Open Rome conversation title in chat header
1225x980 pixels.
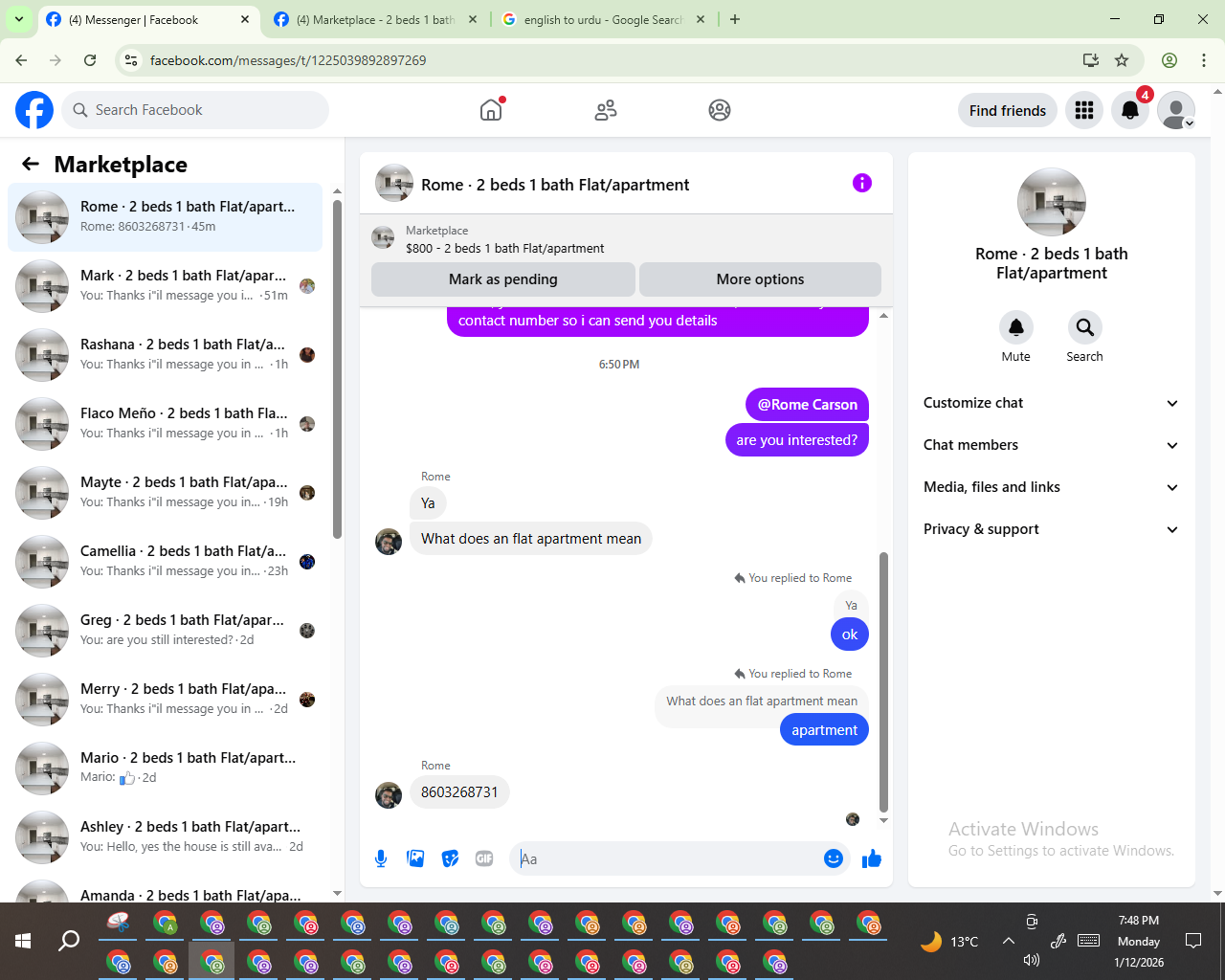pos(555,185)
